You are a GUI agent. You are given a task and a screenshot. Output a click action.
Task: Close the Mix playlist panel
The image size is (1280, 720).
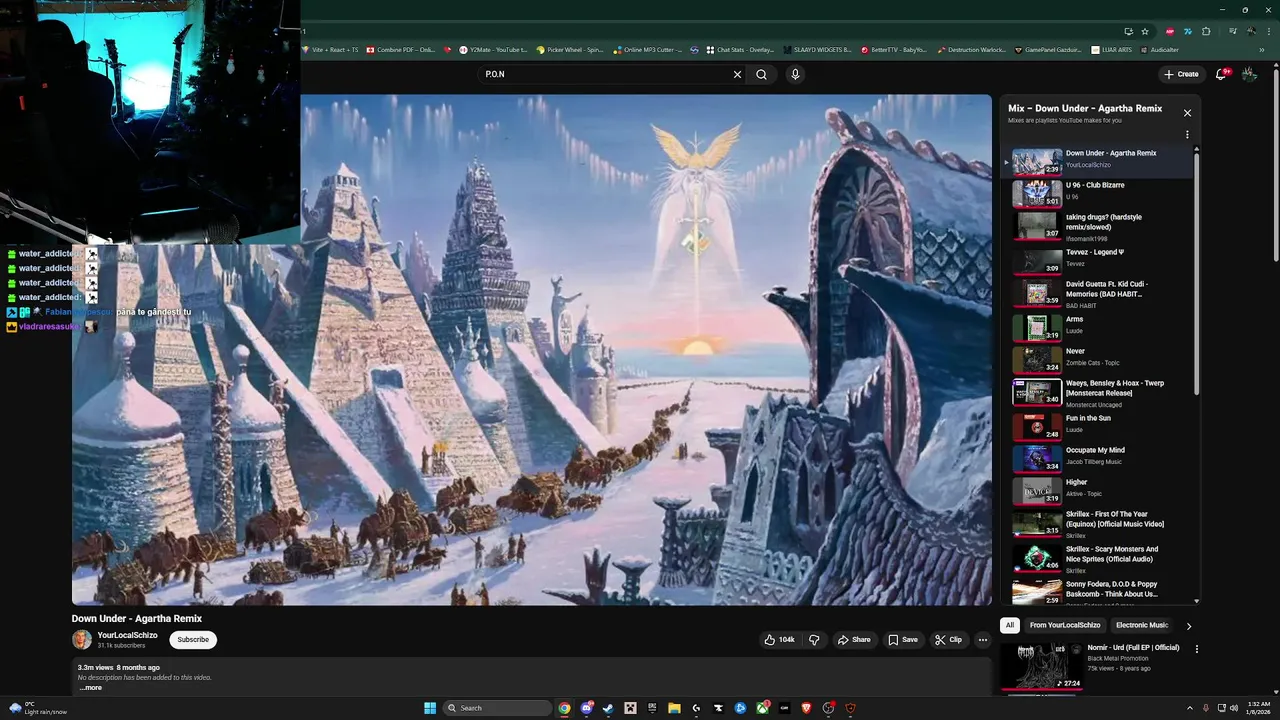(1187, 113)
